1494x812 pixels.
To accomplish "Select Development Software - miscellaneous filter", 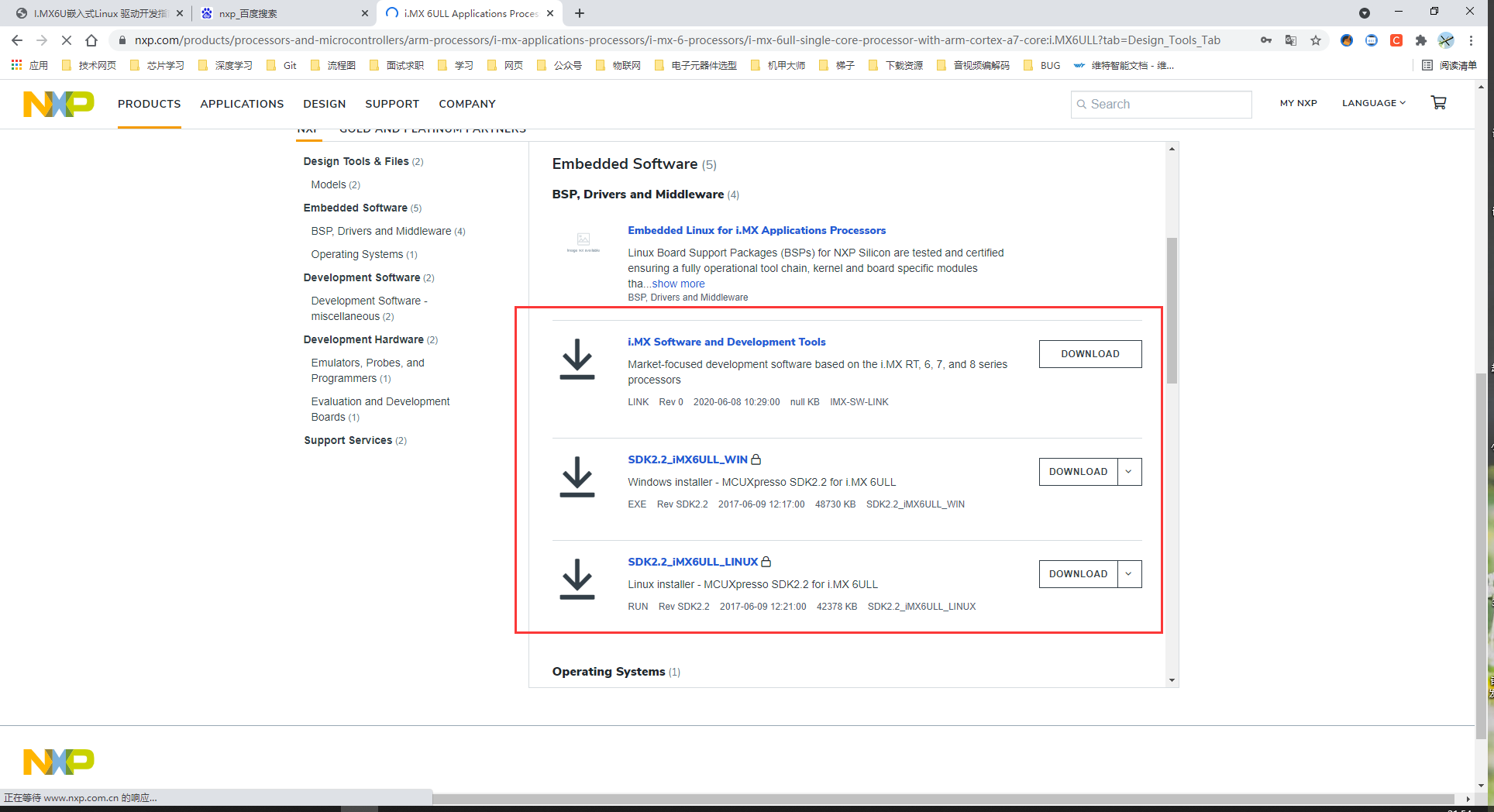I will click(370, 308).
